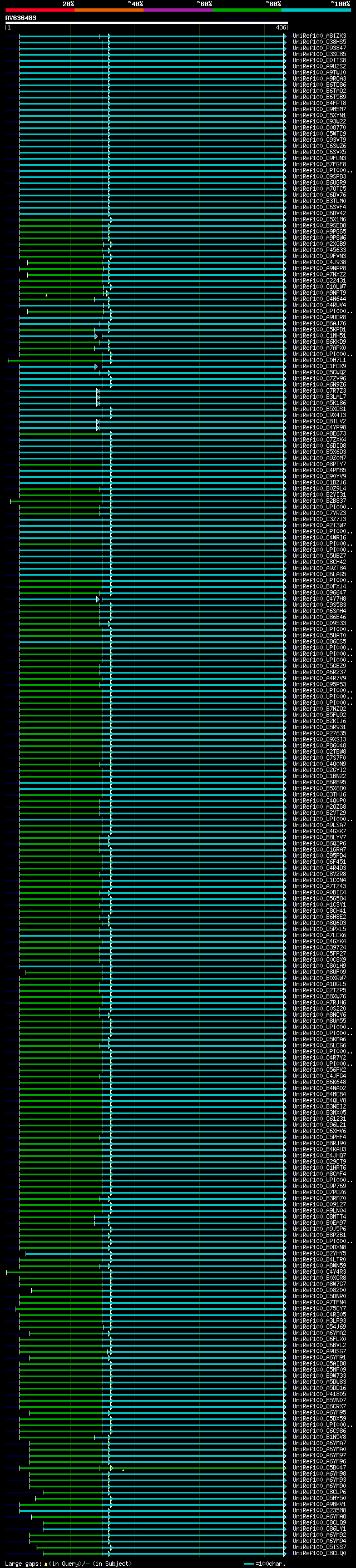Select label UniRef100_A6YM91
This screenshot has height=1568, width=356.
coord(319,1357)
